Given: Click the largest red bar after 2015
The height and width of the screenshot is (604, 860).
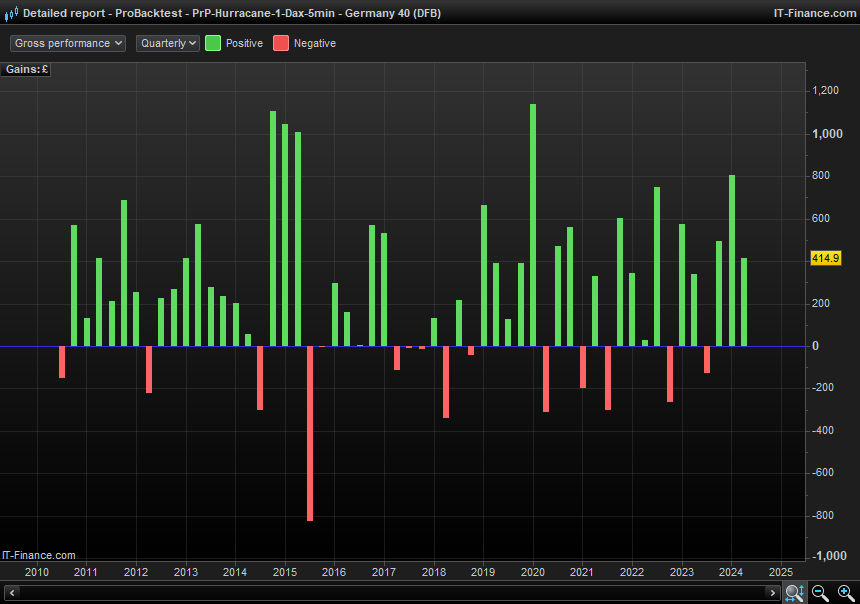Looking at the screenshot, I should [310, 434].
